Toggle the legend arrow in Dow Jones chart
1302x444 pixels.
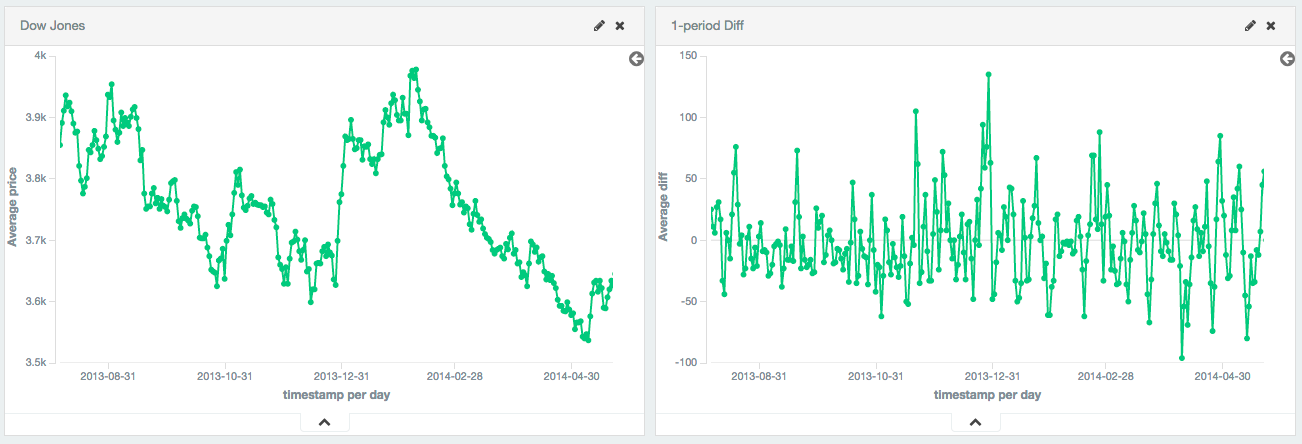(x=636, y=60)
